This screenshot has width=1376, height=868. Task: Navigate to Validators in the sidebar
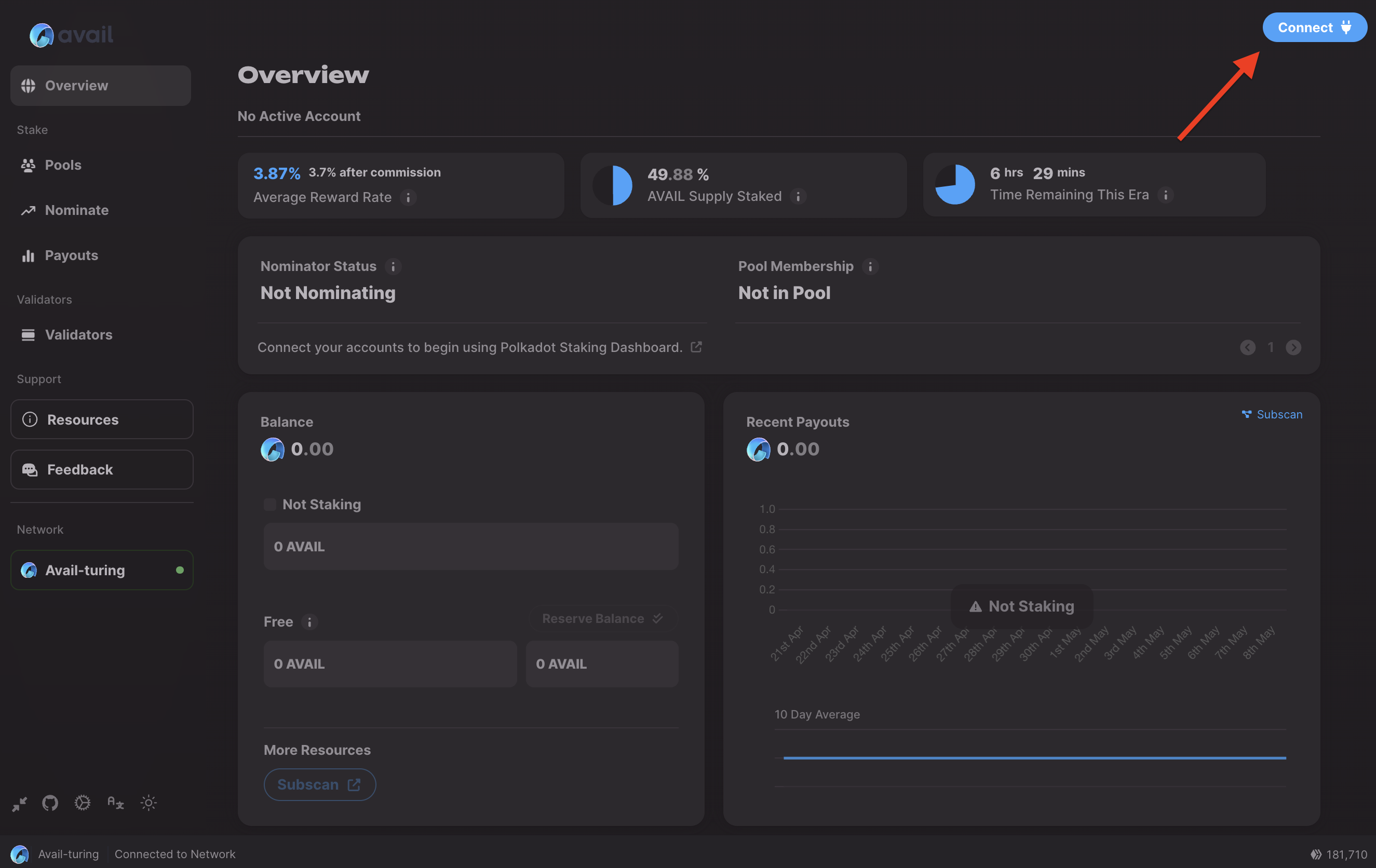[x=78, y=335]
